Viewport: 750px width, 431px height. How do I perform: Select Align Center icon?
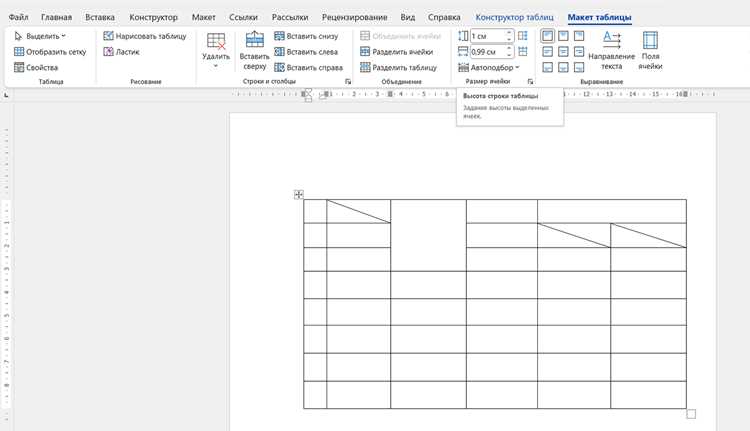(x=563, y=52)
